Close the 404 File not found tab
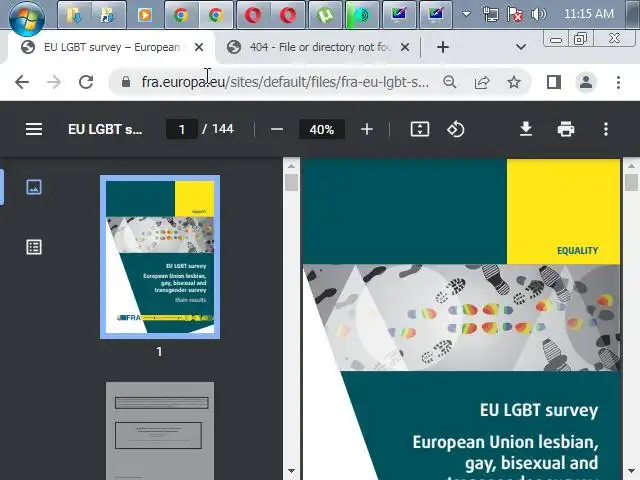 point(404,47)
